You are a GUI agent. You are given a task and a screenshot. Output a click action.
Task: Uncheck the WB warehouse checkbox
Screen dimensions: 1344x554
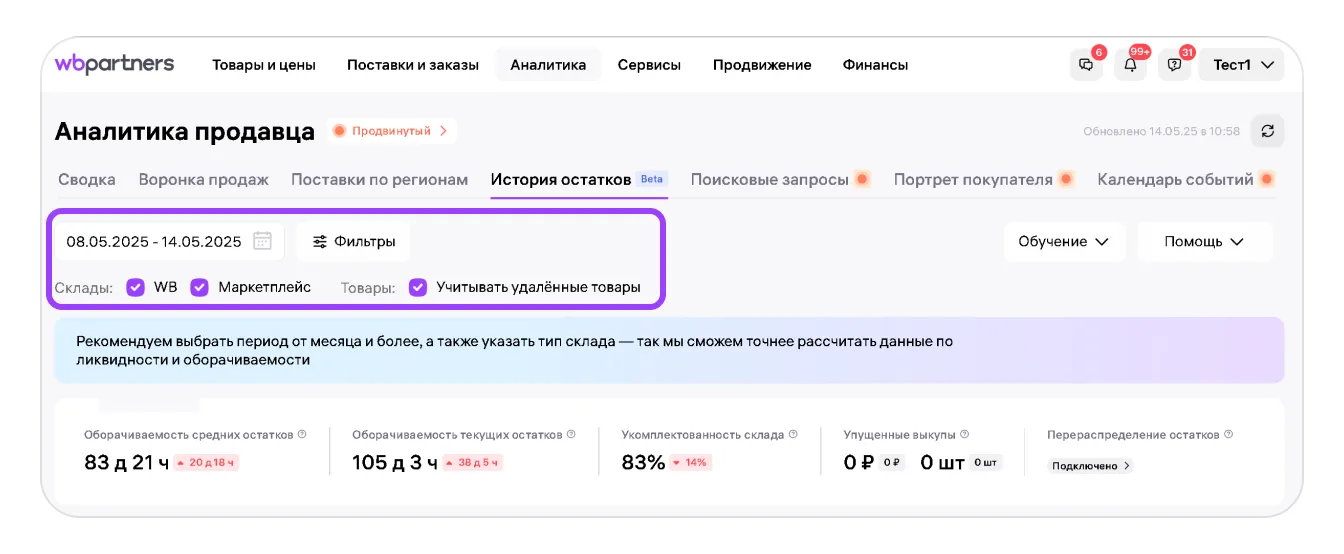[136, 287]
